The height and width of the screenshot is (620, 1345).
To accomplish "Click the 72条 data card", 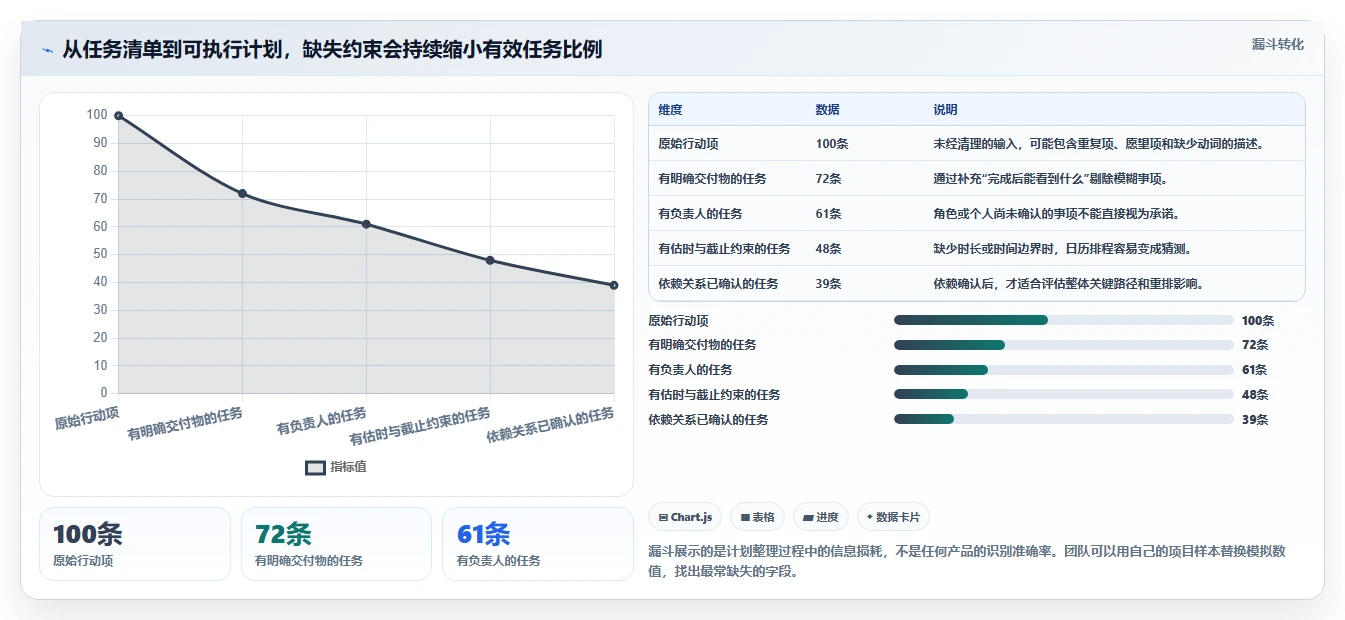I will [336, 544].
